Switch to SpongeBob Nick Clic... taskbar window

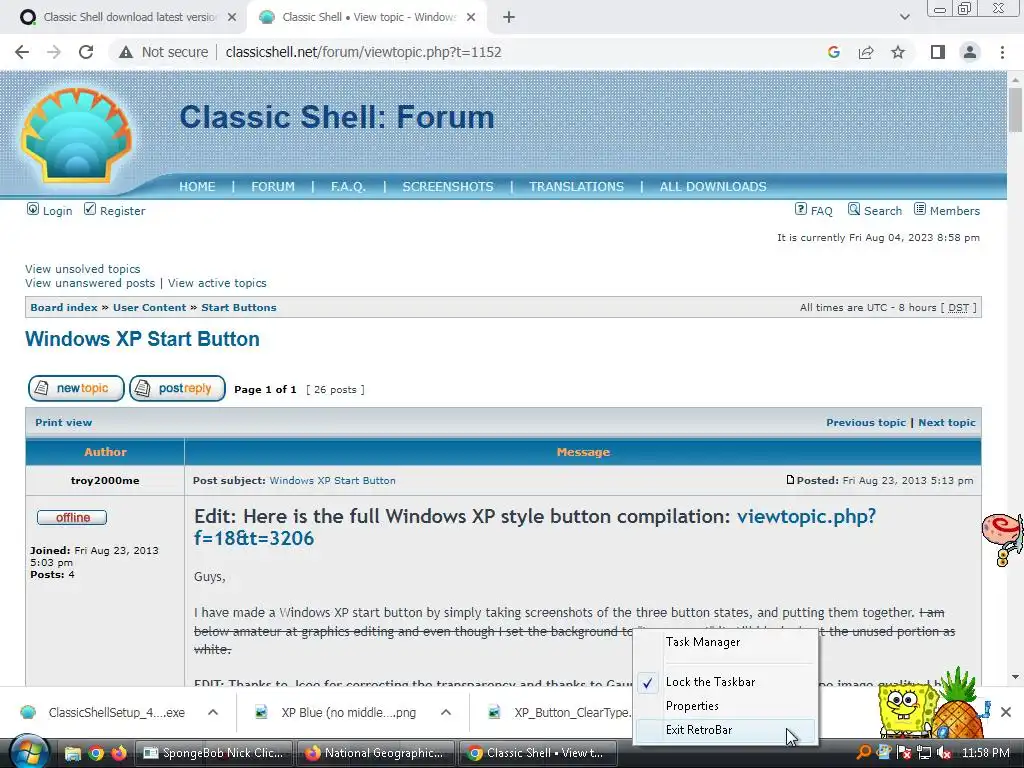click(x=214, y=753)
